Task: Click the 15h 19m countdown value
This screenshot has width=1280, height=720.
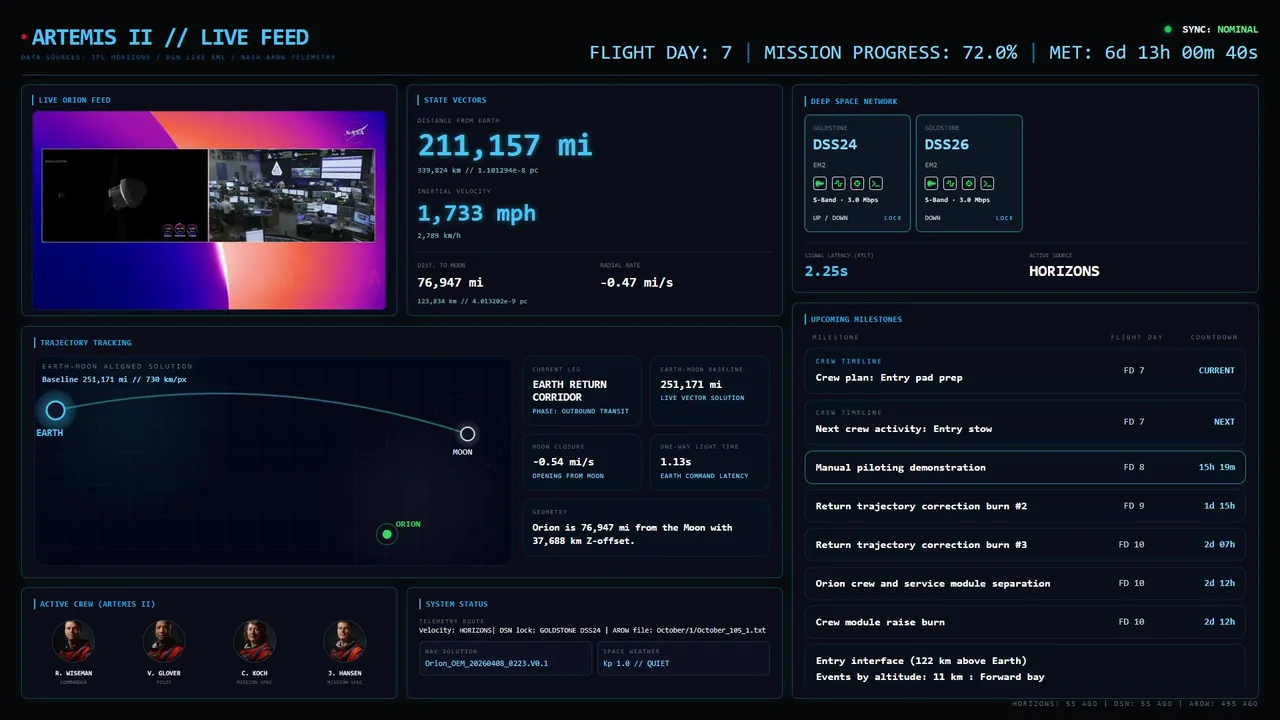Action: click(x=1216, y=467)
